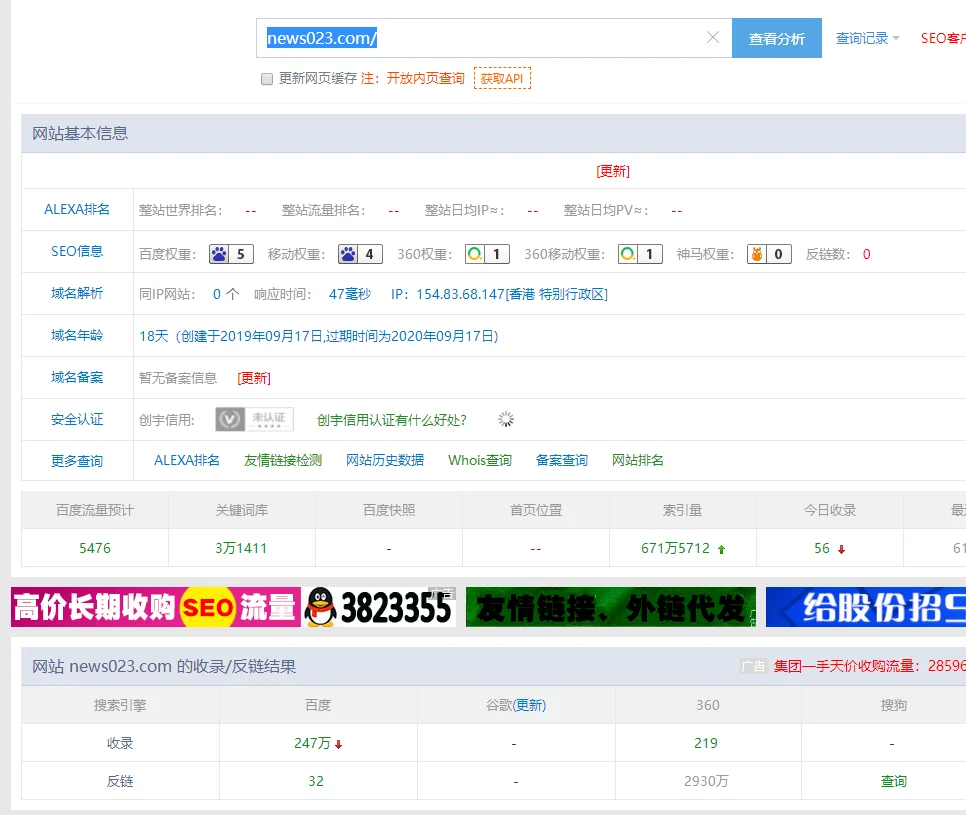
Task: Open the 域名年龄 row label
Action: 77,335
